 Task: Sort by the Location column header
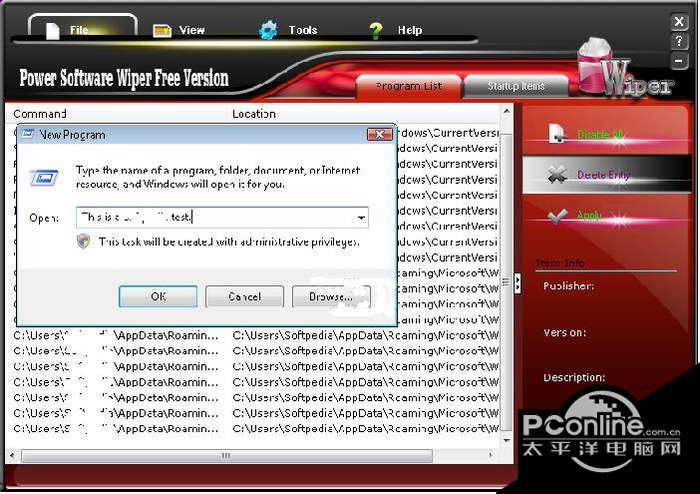click(x=254, y=114)
